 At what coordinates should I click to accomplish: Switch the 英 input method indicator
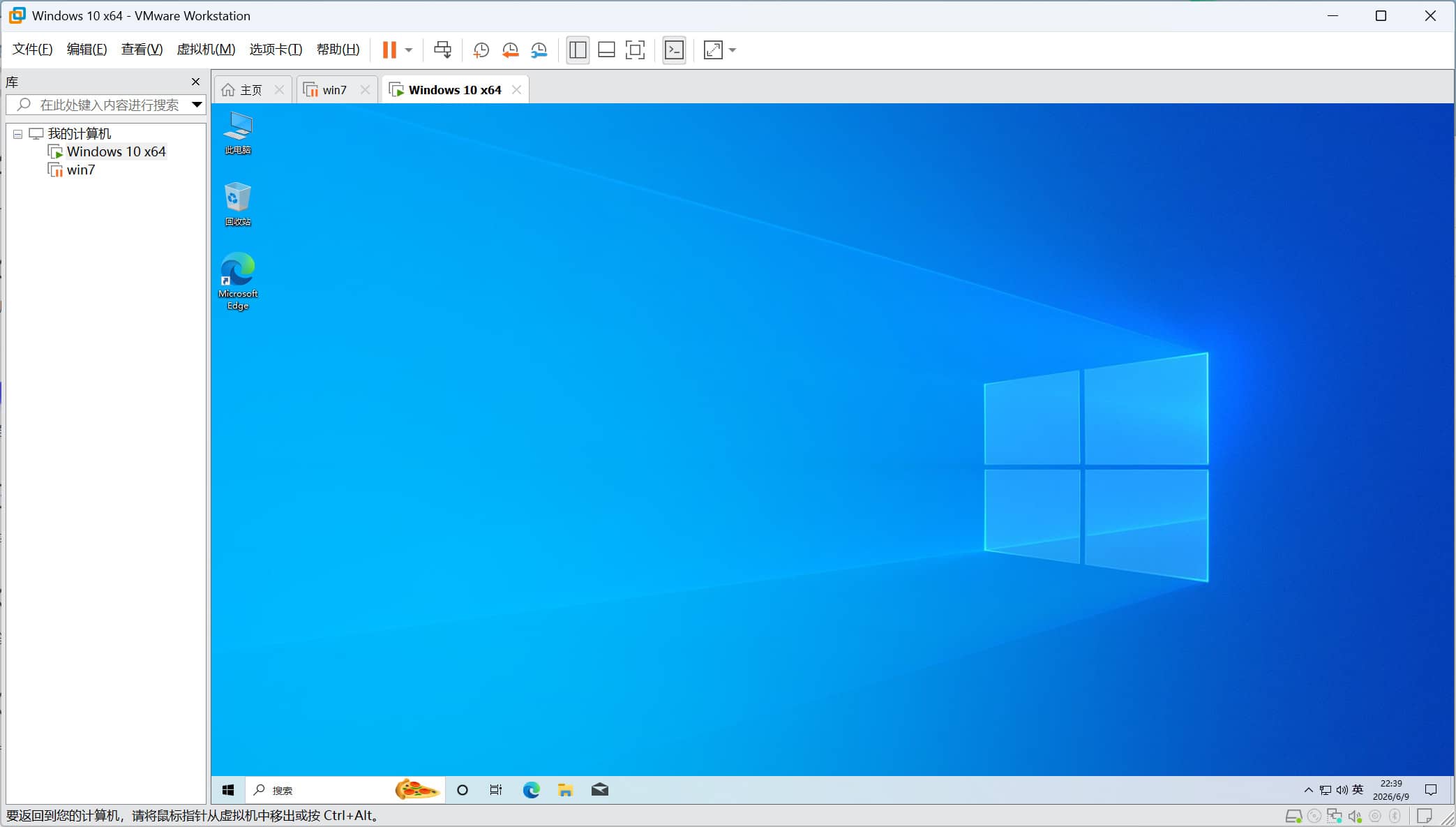point(1358,789)
